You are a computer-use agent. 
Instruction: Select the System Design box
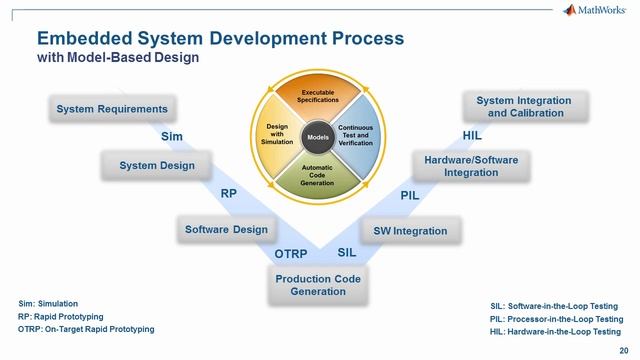[157, 165]
